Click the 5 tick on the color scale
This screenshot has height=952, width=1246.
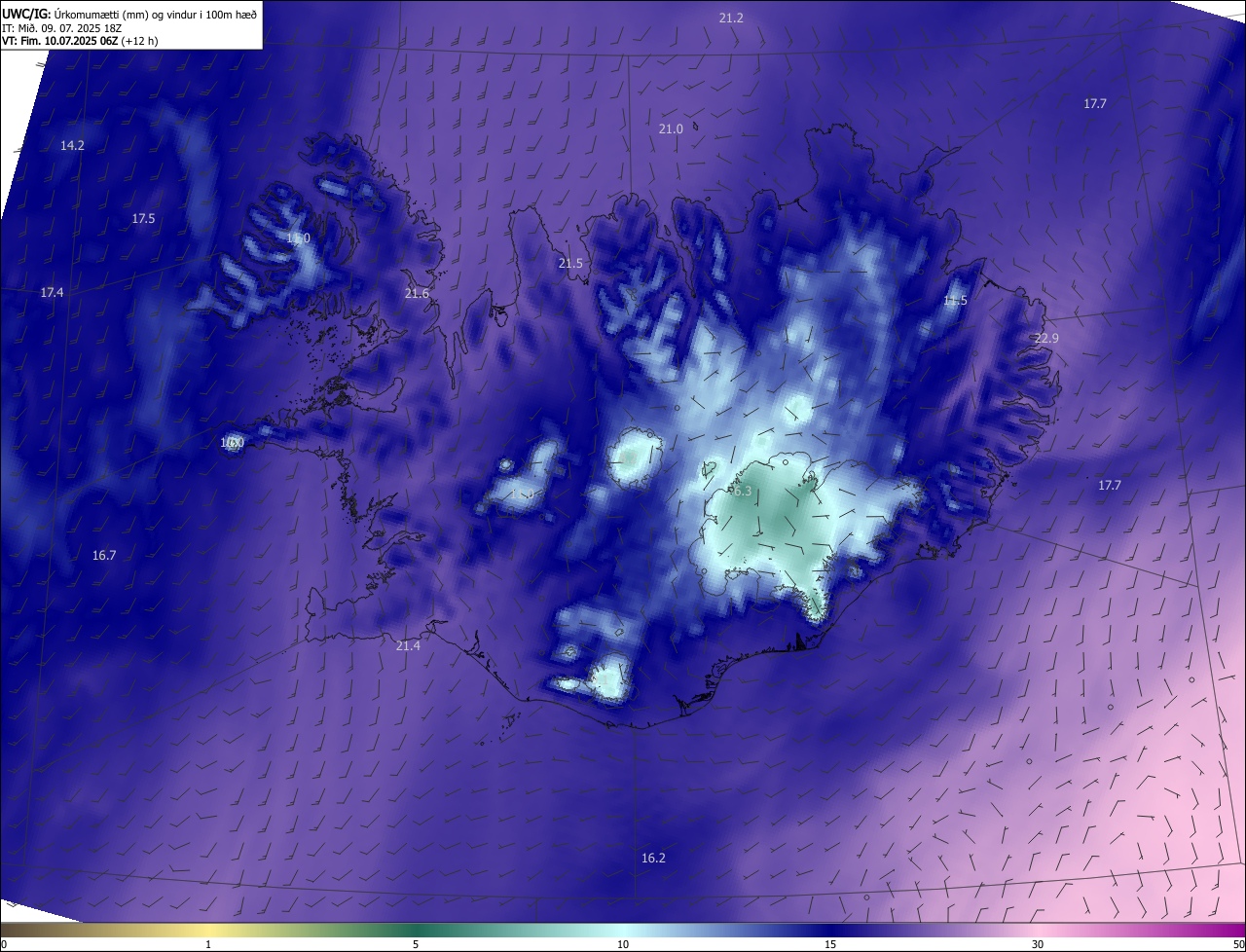click(416, 945)
